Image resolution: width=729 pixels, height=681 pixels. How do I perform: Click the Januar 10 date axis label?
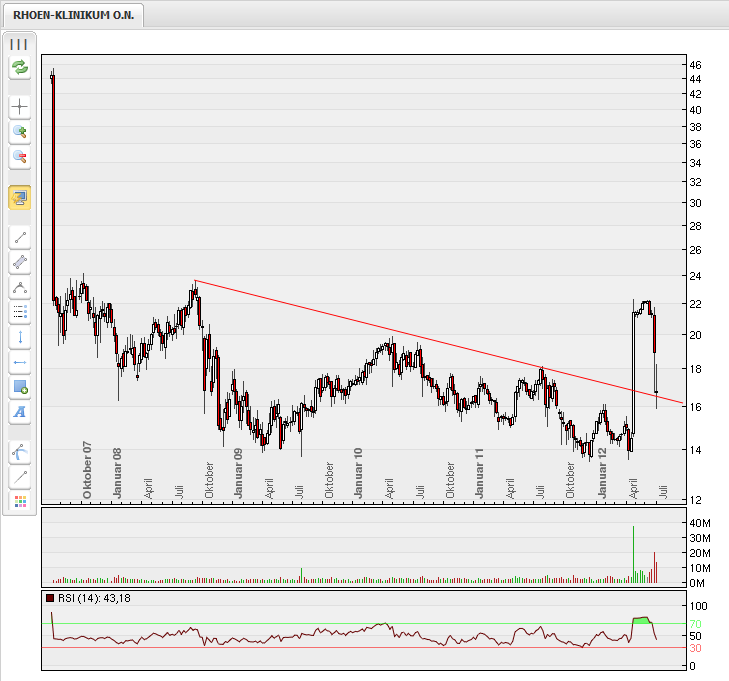[358, 473]
